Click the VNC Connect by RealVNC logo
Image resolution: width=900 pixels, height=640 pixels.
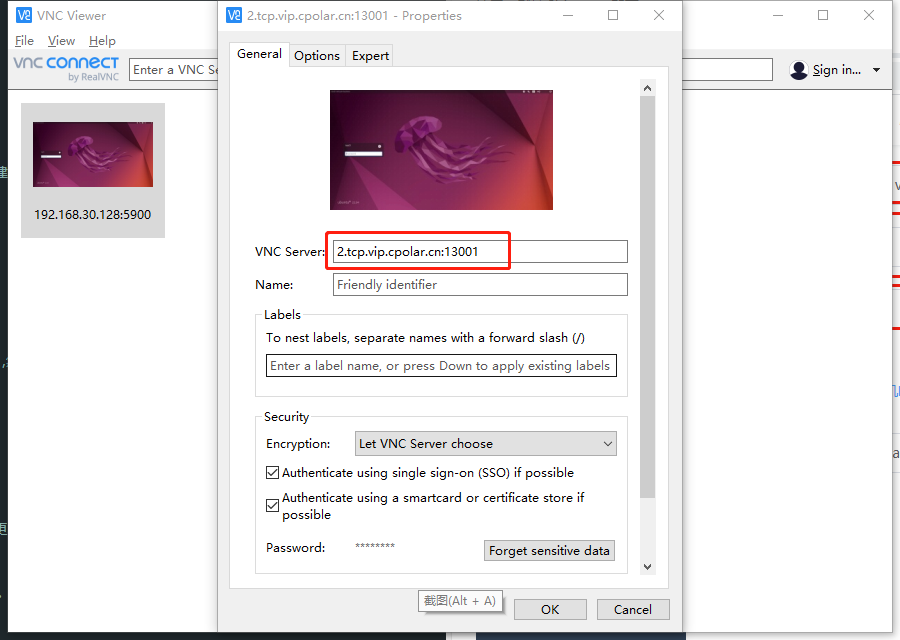tap(66, 68)
